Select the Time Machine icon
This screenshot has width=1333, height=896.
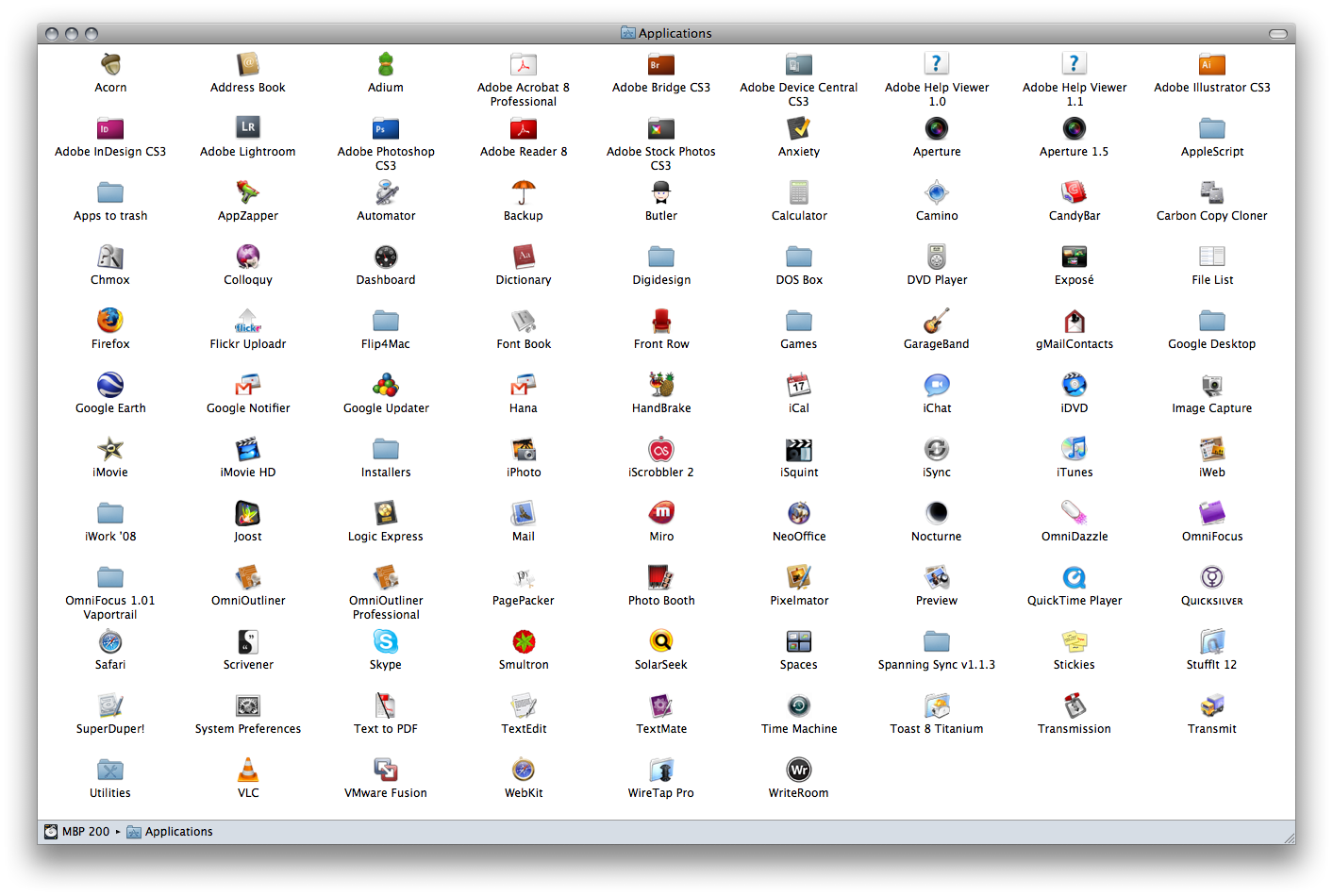click(799, 705)
